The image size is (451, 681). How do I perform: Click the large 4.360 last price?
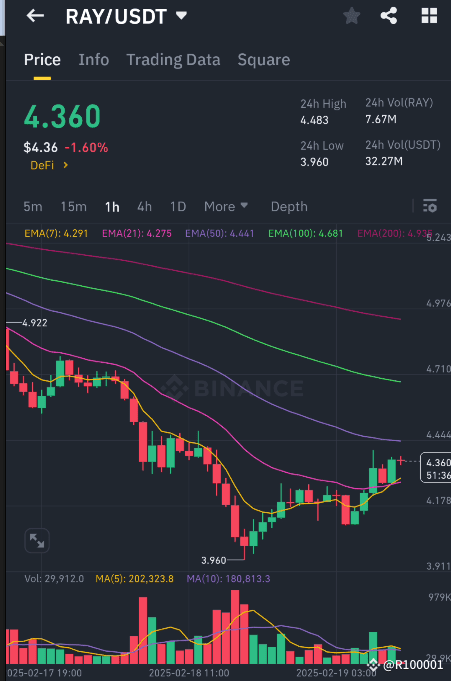(62, 117)
